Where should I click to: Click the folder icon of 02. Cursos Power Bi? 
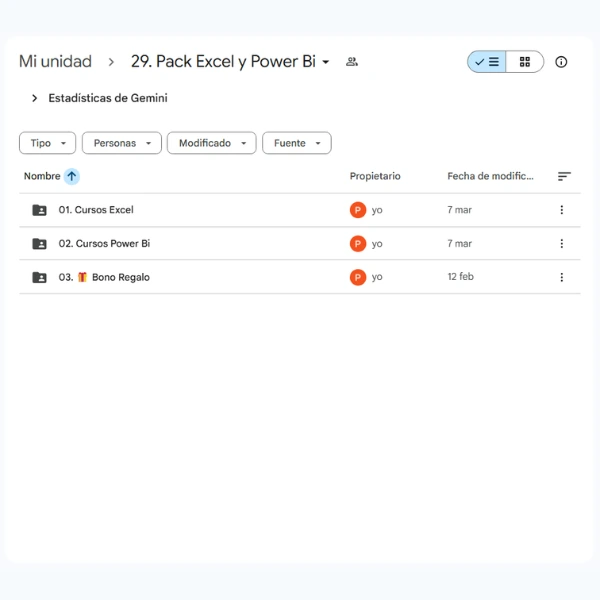(x=39, y=244)
